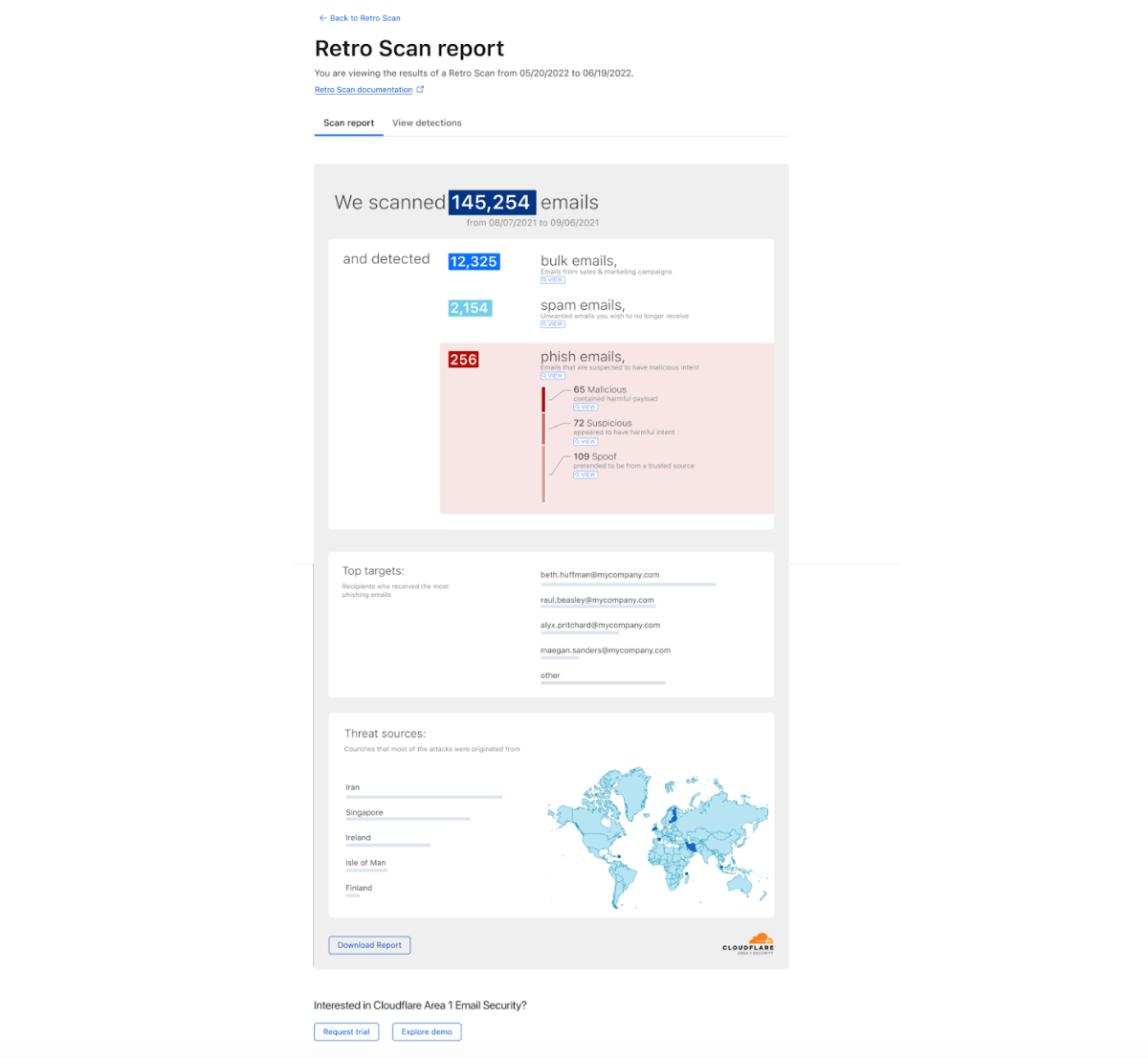Image resolution: width=1148 pixels, height=1058 pixels.
Task: Click the red 256 phish count badge
Action: coord(463,360)
